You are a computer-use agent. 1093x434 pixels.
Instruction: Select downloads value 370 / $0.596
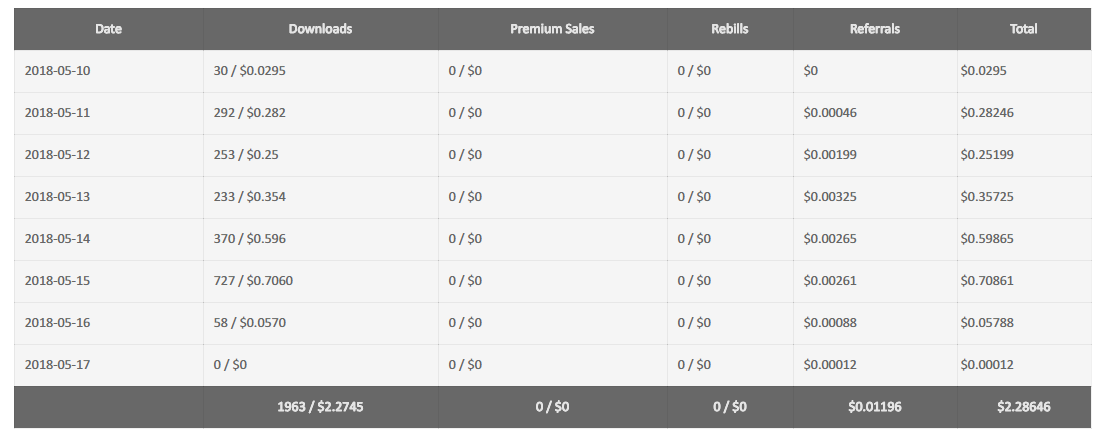click(x=250, y=239)
